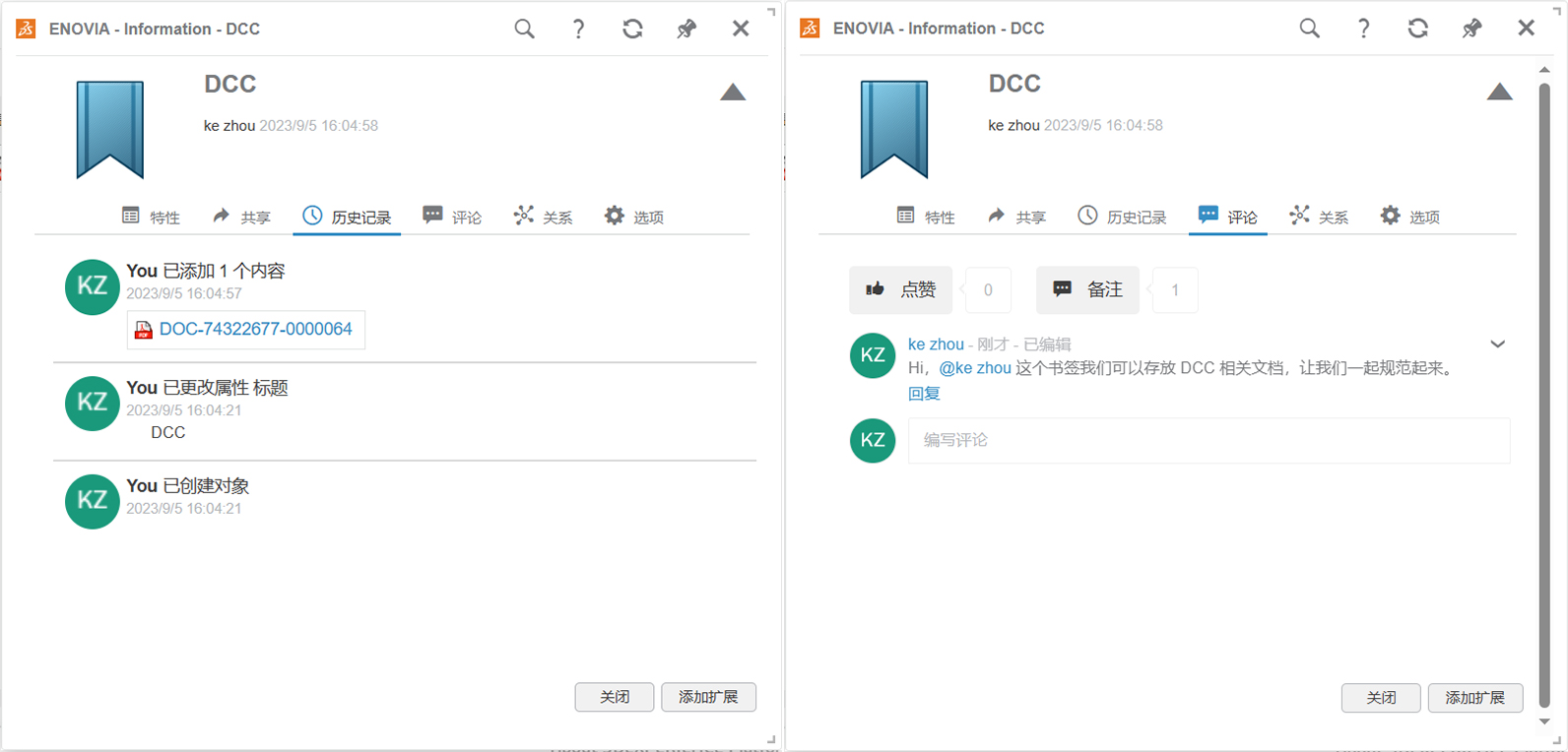
Task: Open 关系 tab in right window
Action: coord(1319,217)
